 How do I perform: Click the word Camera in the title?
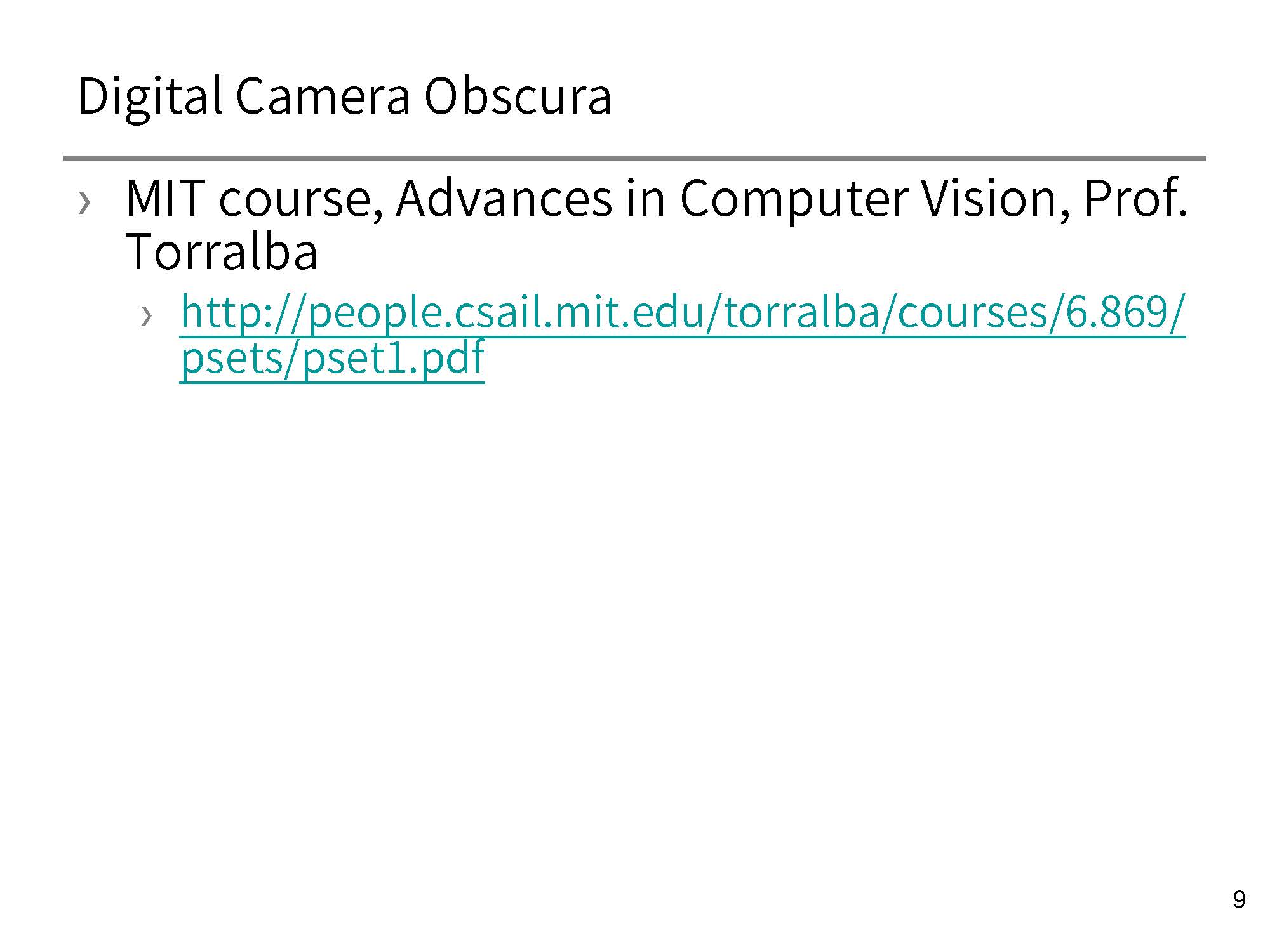click(x=323, y=96)
